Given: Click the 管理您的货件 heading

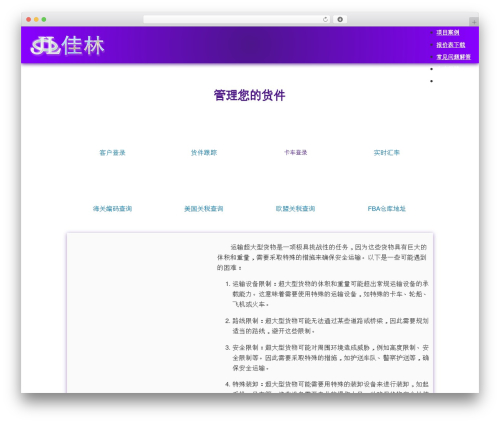Looking at the screenshot, I should [250, 95].
